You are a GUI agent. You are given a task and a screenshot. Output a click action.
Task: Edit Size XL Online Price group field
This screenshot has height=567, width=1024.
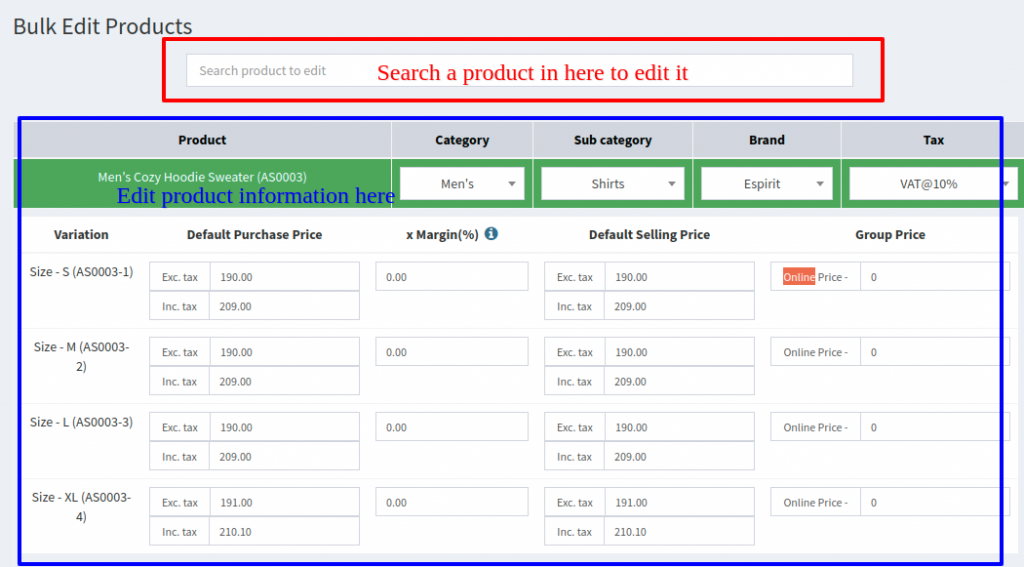(930, 503)
